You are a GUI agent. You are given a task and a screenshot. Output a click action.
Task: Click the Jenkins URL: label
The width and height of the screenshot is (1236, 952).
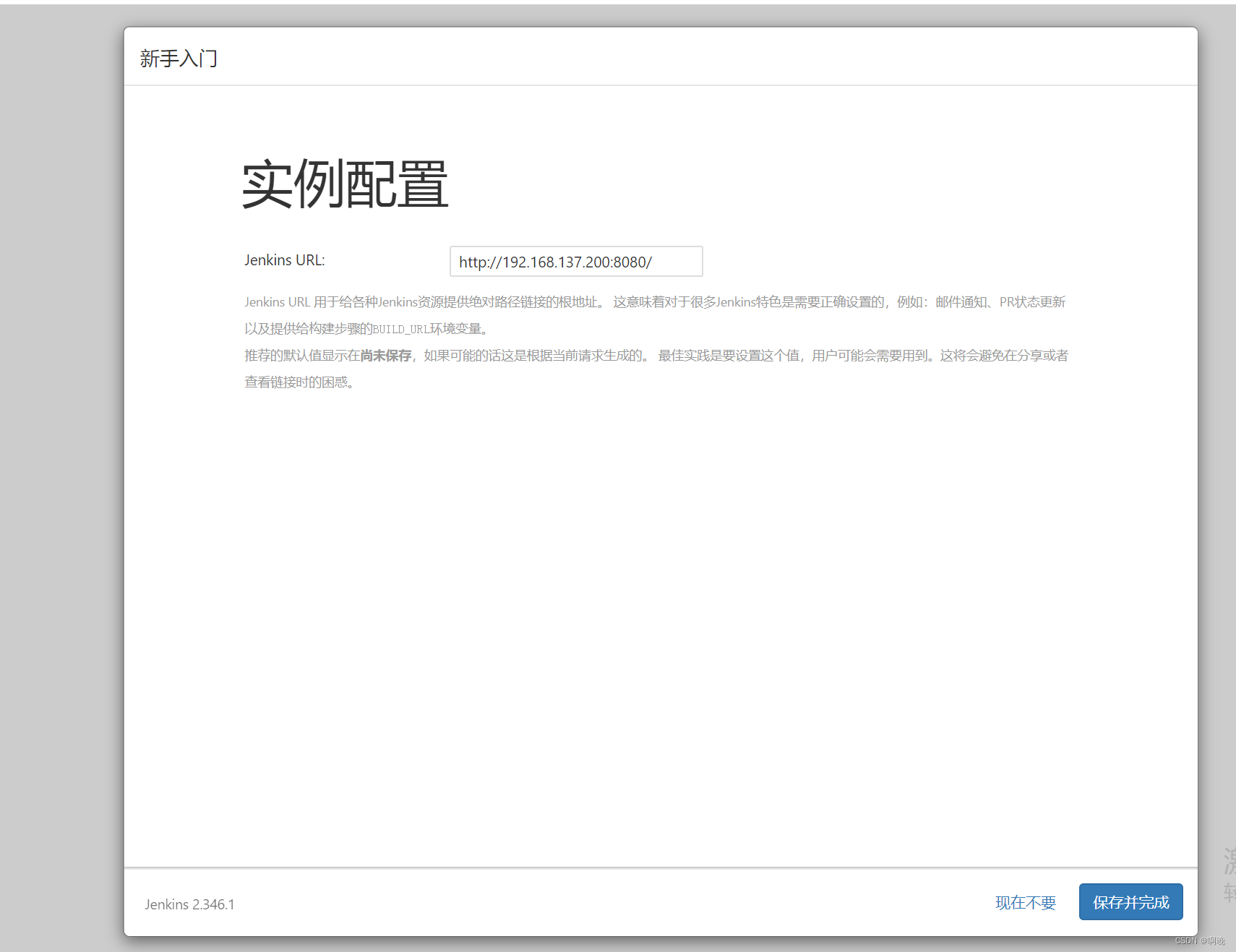pyautogui.click(x=285, y=260)
